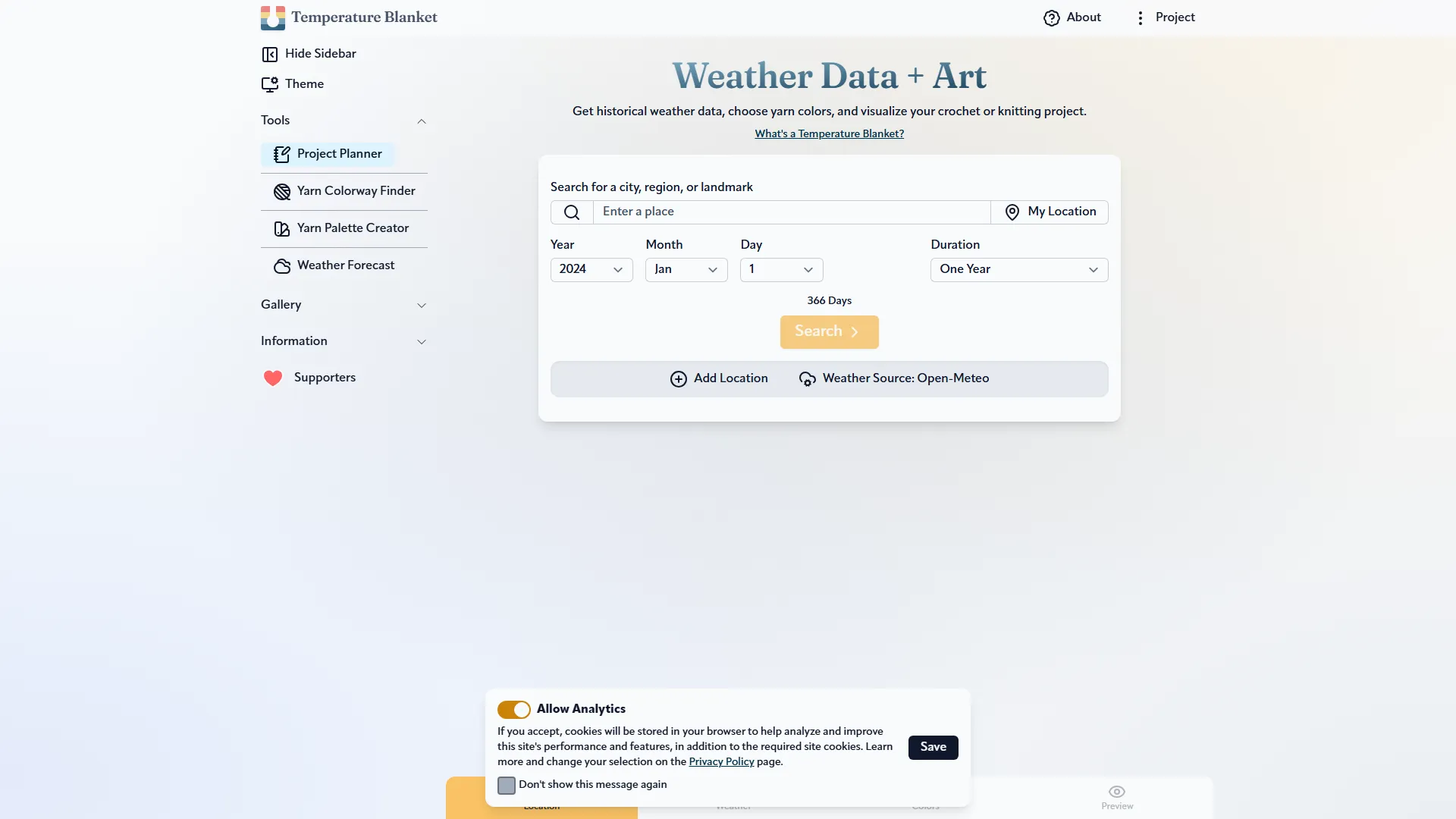Open the Project menu
The image size is (1456, 819).
pos(1166,17)
